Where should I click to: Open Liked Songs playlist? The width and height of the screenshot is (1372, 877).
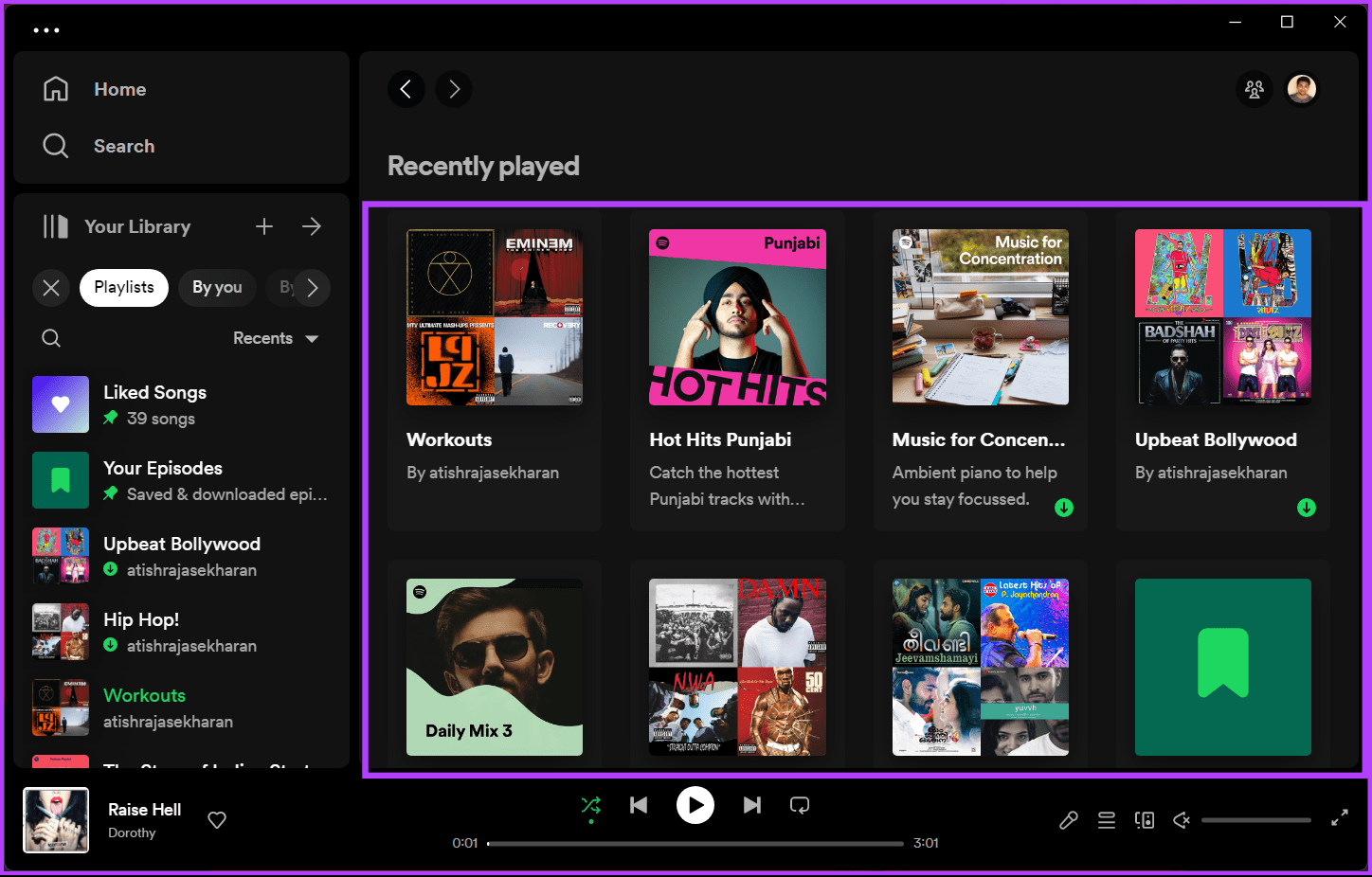coord(180,404)
